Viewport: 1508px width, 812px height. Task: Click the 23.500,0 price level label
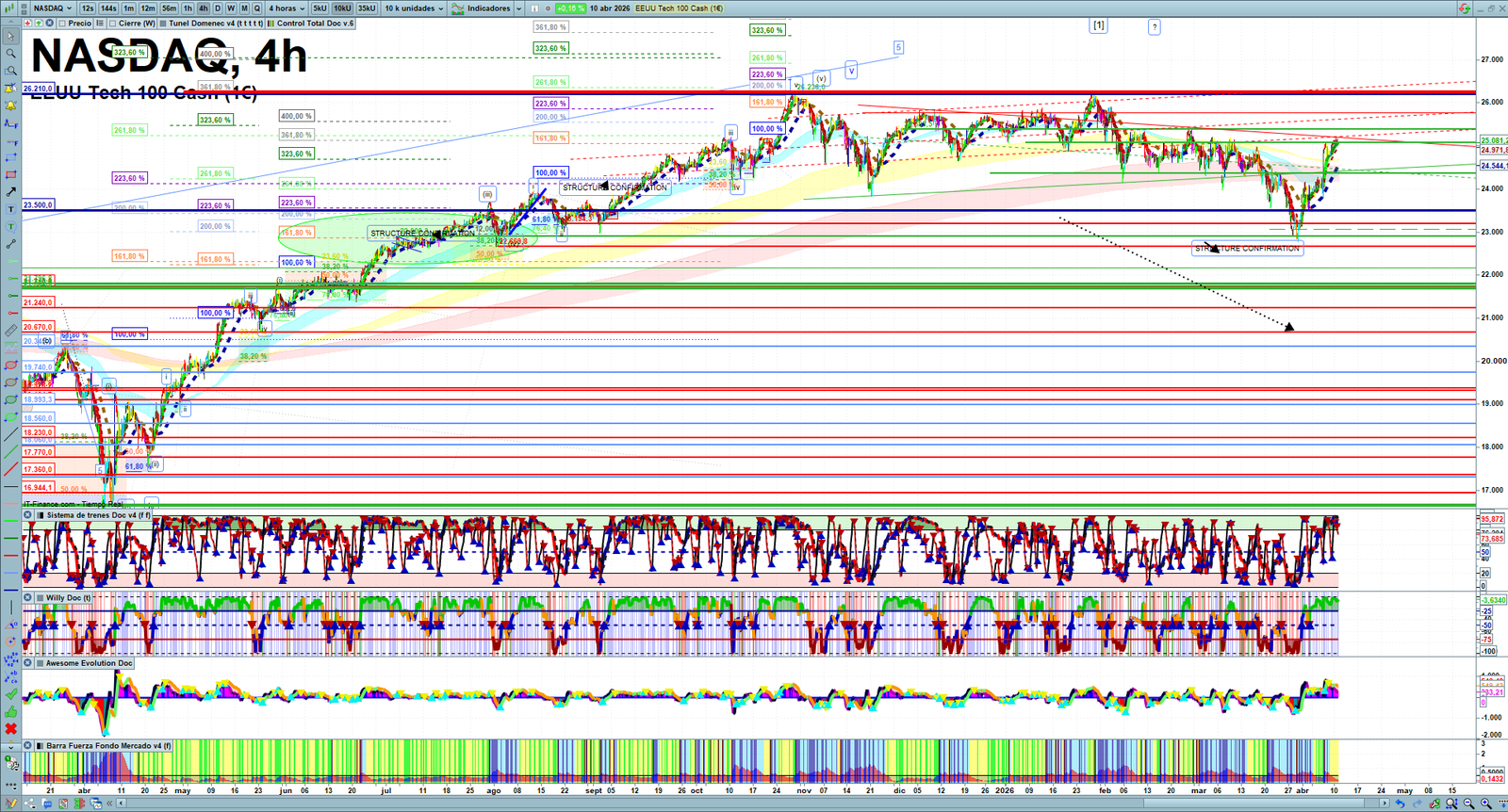pos(39,204)
